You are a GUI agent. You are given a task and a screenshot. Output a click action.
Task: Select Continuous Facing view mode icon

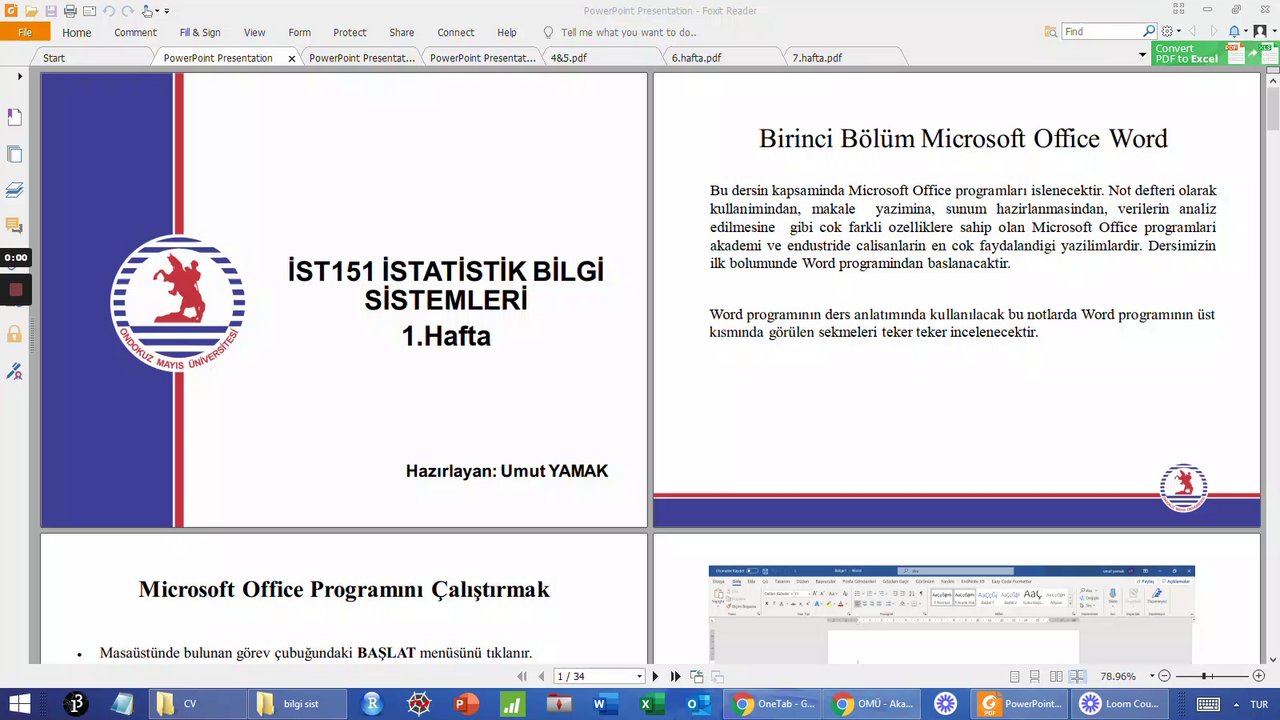[1077, 677]
